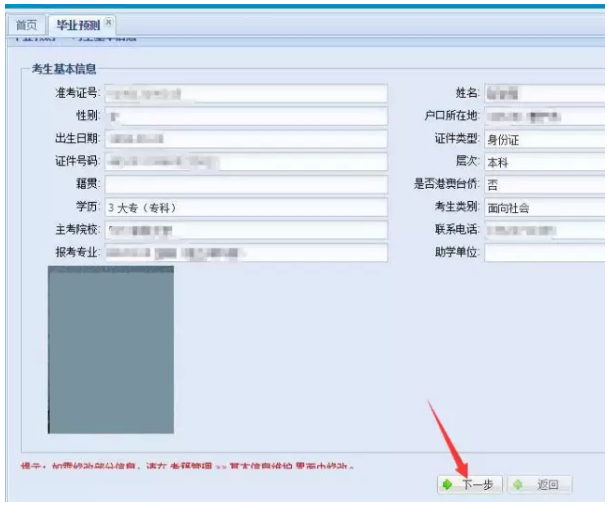Image resolution: width=614 pixels, height=509 pixels.
Task: Click the 主考院校 field
Action: pyautogui.click(x=246, y=230)
